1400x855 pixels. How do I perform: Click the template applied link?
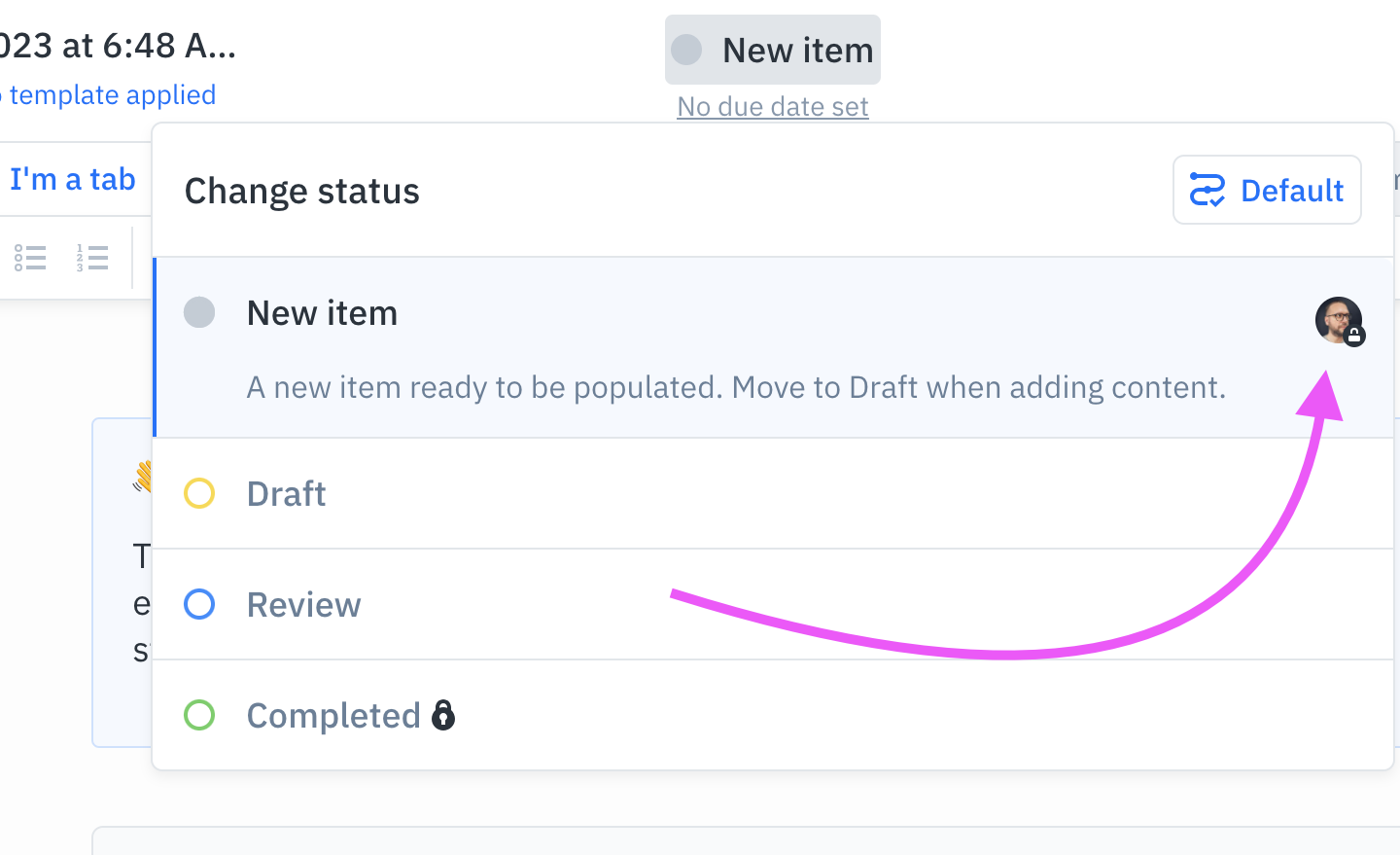click(112, 95)
